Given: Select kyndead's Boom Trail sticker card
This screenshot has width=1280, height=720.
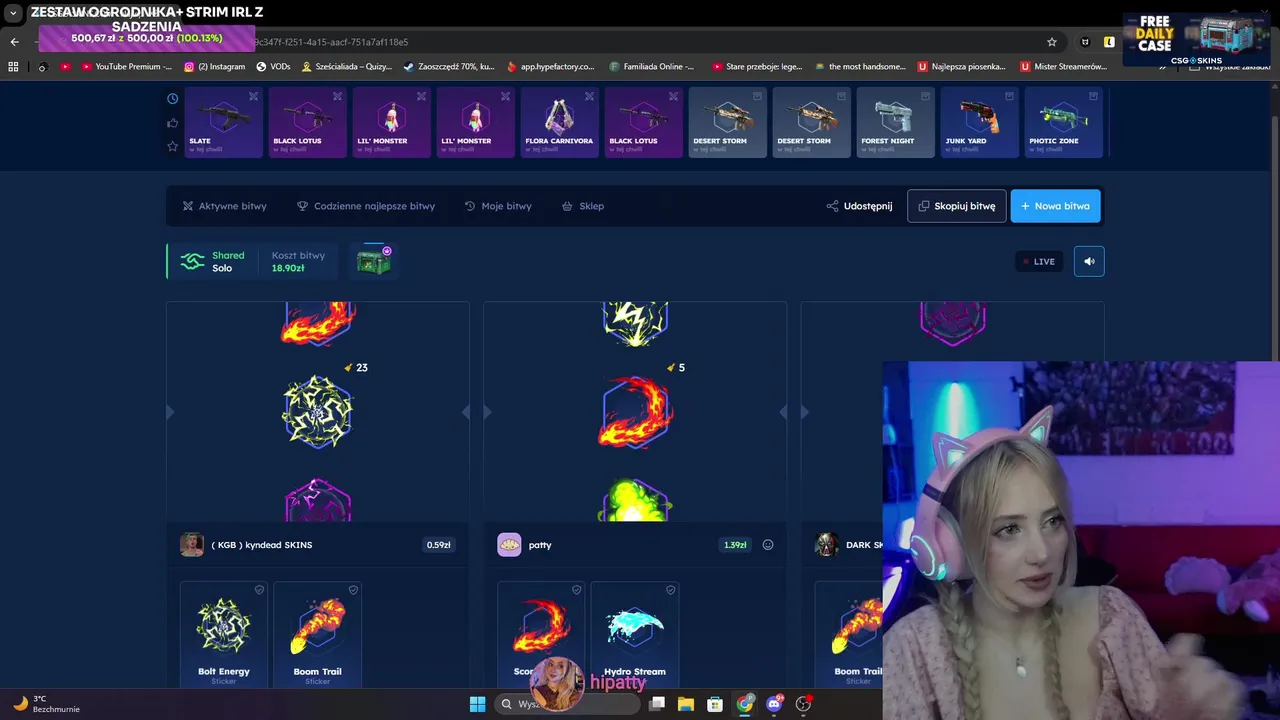Looking at the screenshot, I should point(318,635).
